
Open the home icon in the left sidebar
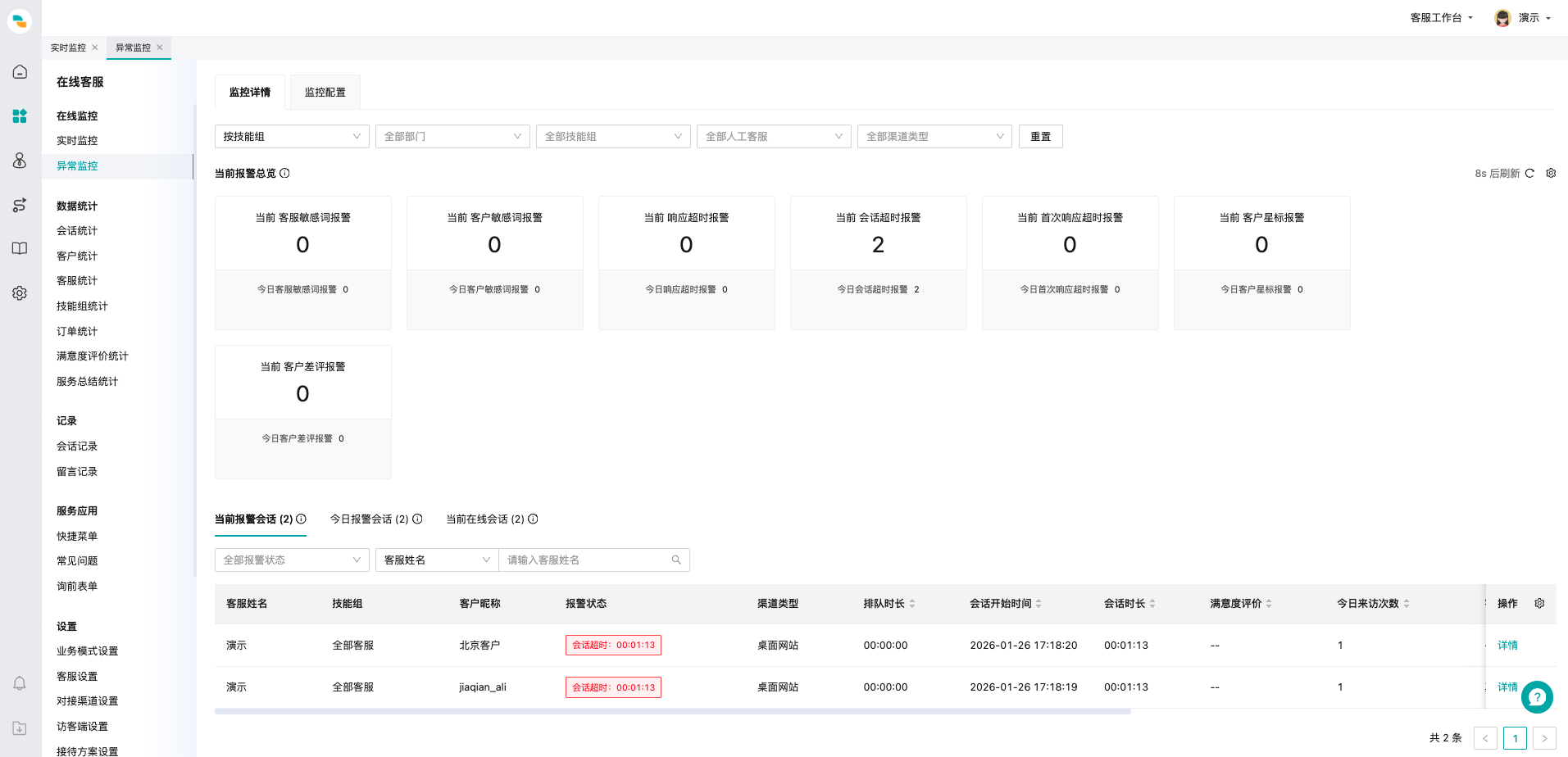[x=19, y=72]
